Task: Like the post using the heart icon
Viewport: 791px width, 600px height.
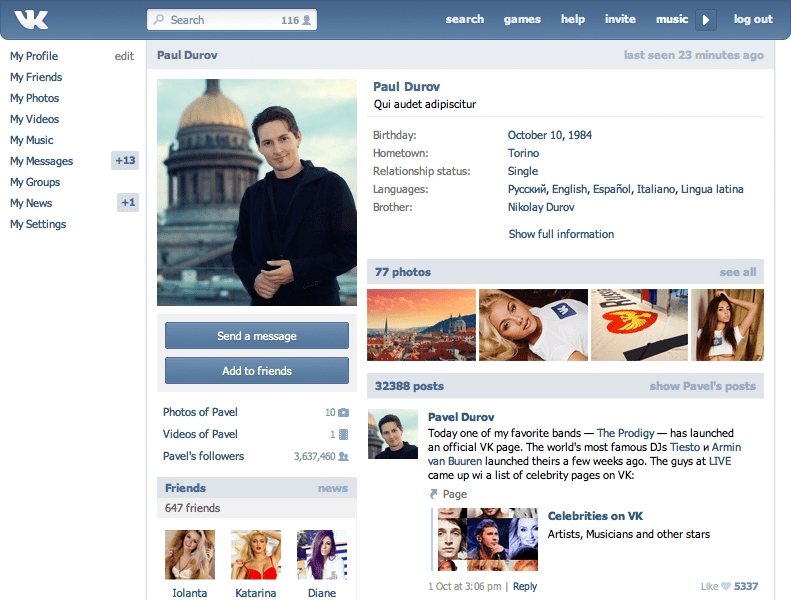Action: (726, 586)
